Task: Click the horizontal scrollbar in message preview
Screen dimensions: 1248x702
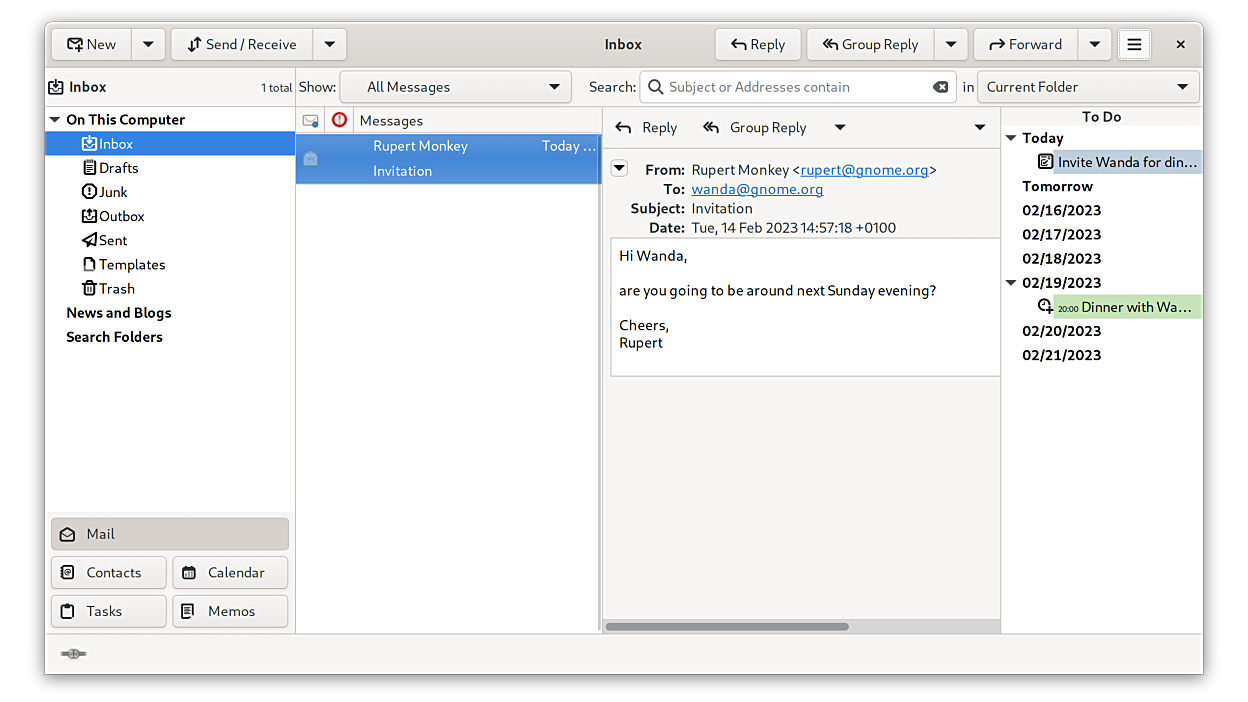Action: tap(727, 627)
